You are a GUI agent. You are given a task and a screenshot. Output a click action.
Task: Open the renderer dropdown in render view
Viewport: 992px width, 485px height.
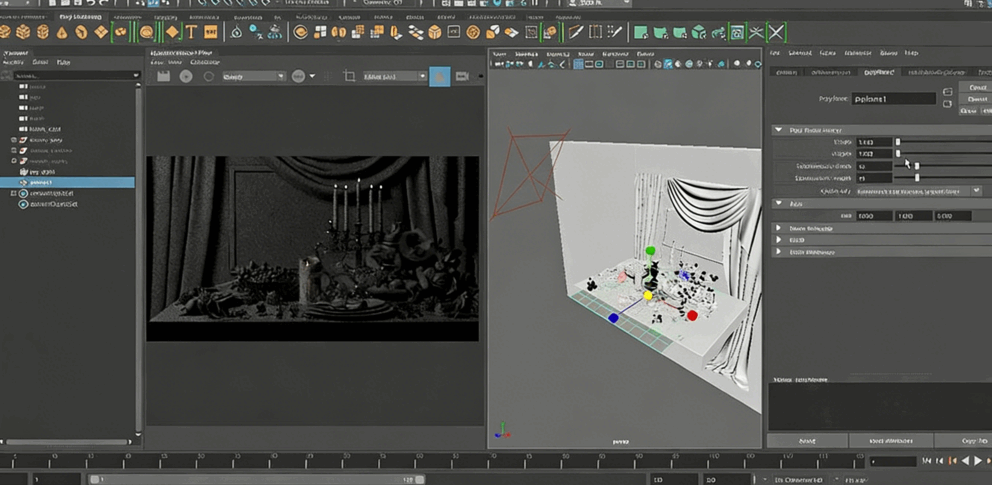(x=253, y=77)
